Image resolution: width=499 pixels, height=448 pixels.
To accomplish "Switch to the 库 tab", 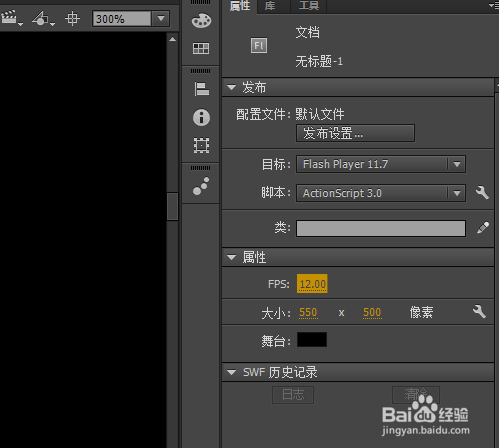I will pyautogui.click(x=270, y=6).
